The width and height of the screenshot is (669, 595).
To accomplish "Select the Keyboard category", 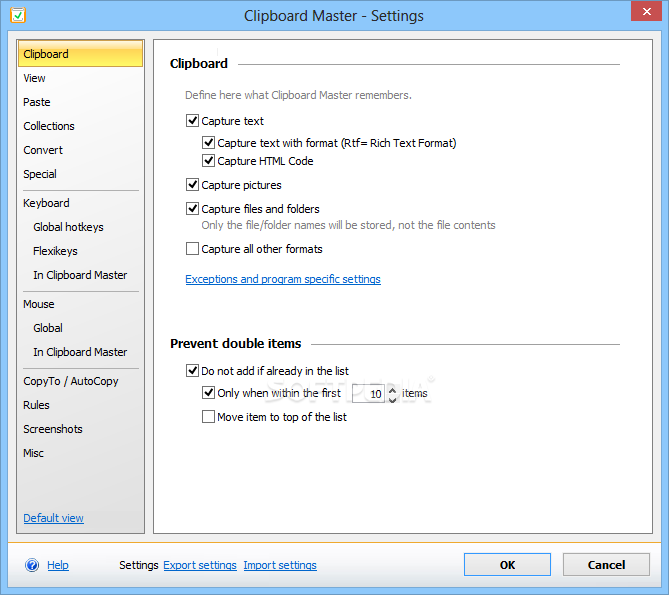I will (x=46, y=203).
